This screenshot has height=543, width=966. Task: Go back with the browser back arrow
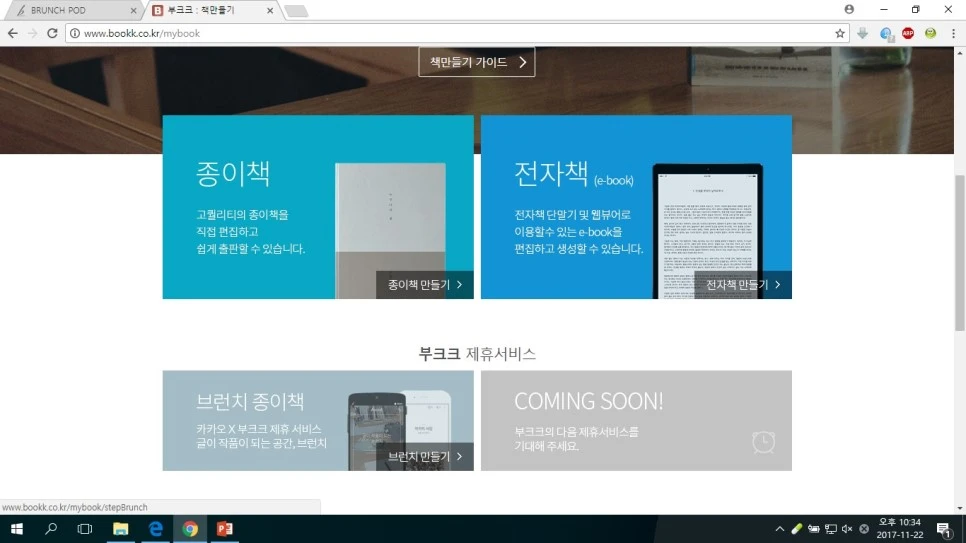point(13,33)
